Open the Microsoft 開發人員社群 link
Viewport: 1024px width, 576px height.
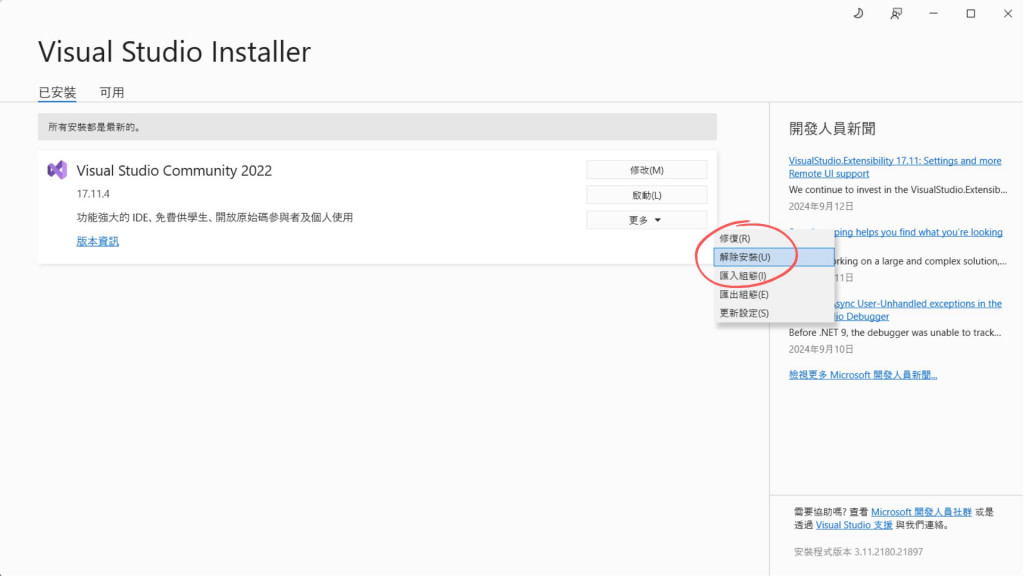[921, 512]
